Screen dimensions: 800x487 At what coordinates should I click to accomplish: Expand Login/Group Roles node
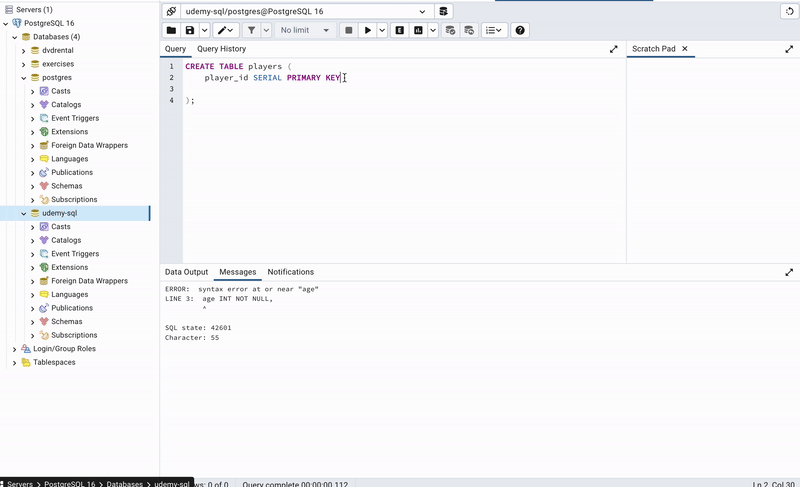(14, 349)
